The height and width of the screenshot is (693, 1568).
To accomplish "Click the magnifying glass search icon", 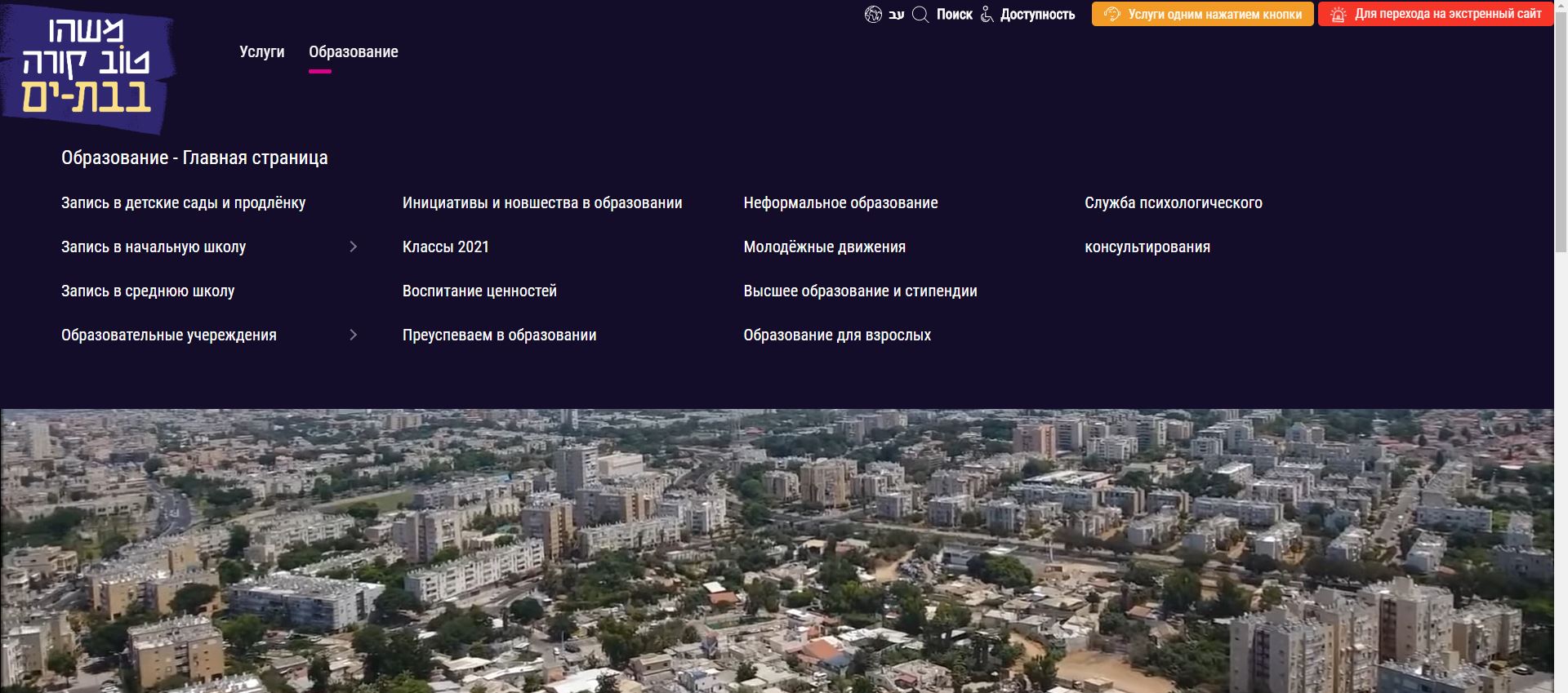I will (920, 15).
